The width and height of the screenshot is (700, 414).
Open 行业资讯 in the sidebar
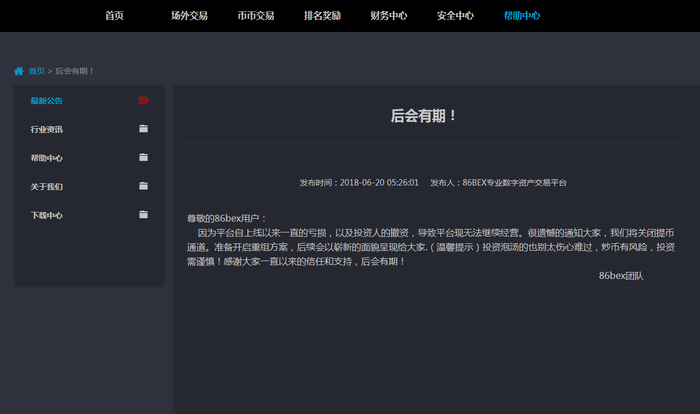(46, 129)
